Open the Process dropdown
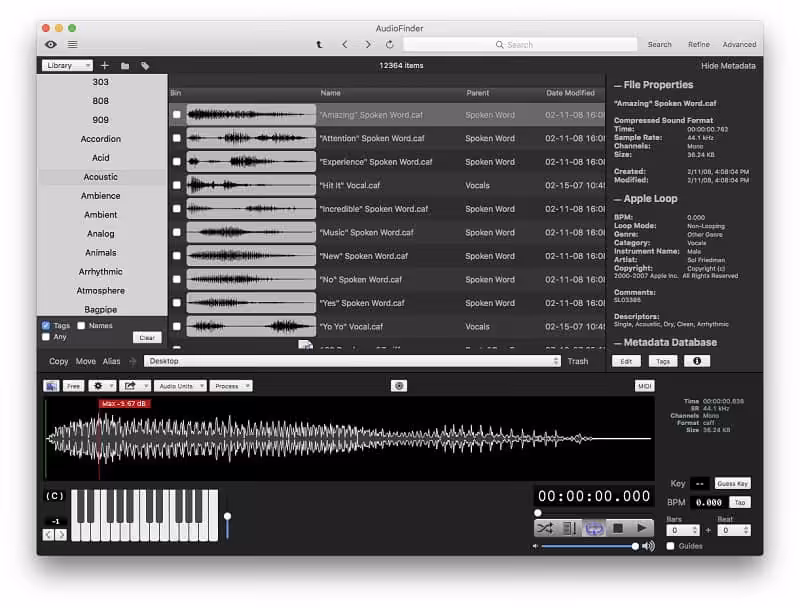This screenshot has height=608, width=800. [x=231, y=386]
